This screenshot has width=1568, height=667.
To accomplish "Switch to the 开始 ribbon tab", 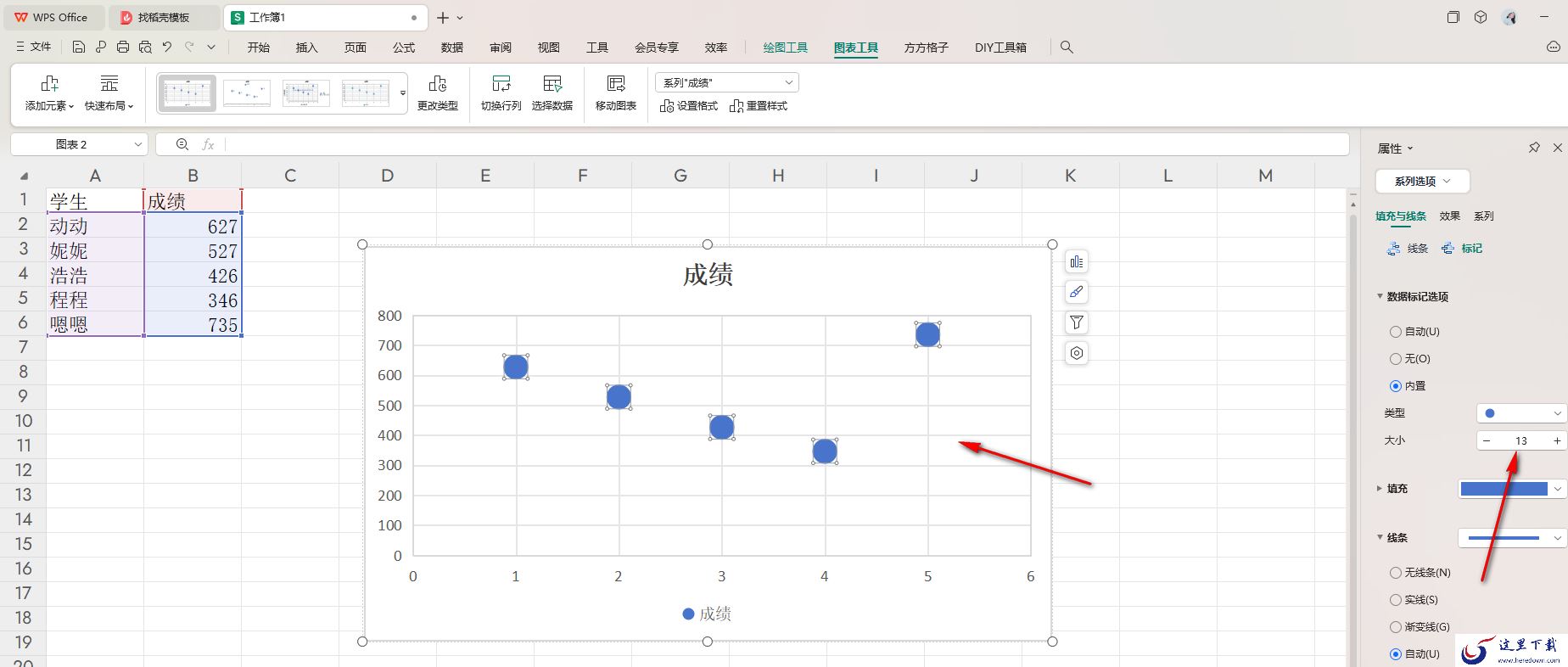I will pyautogui.click(x=259, y=48).
